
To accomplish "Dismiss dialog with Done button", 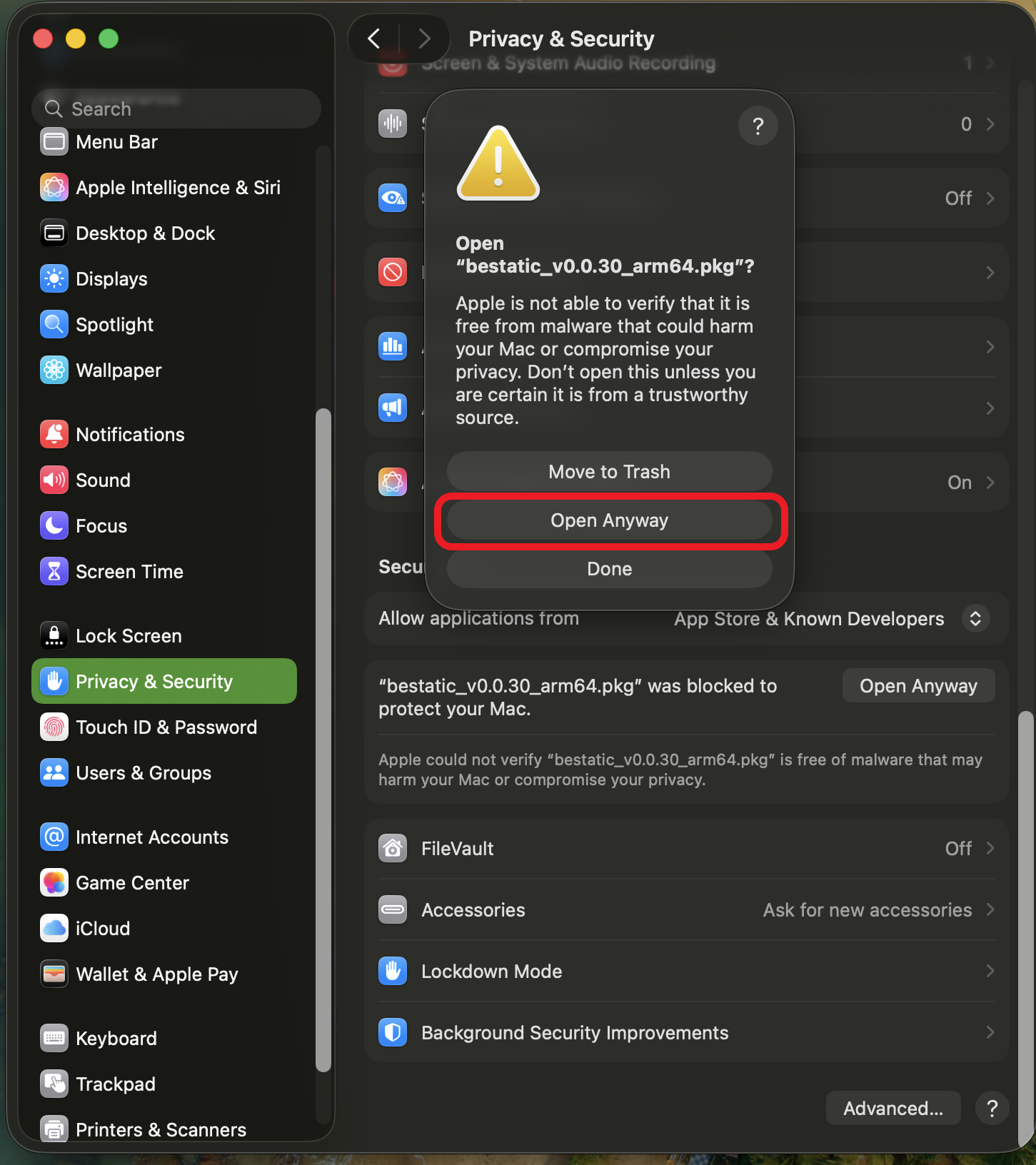I will coord(609,569).
